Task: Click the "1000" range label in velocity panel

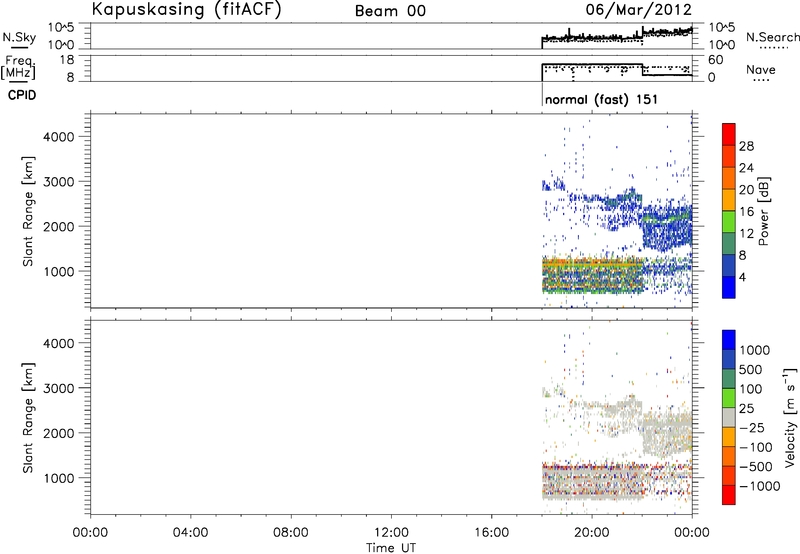Action: pyautogui.click(x=59, y=478)
